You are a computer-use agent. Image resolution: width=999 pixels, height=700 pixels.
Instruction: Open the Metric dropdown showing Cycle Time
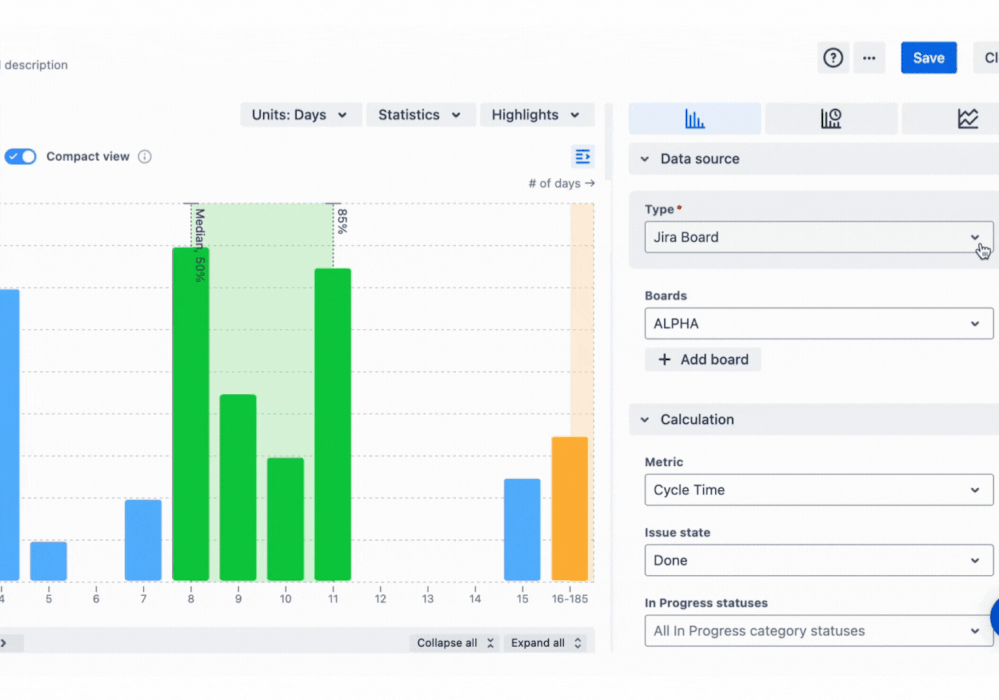point(818,490)
